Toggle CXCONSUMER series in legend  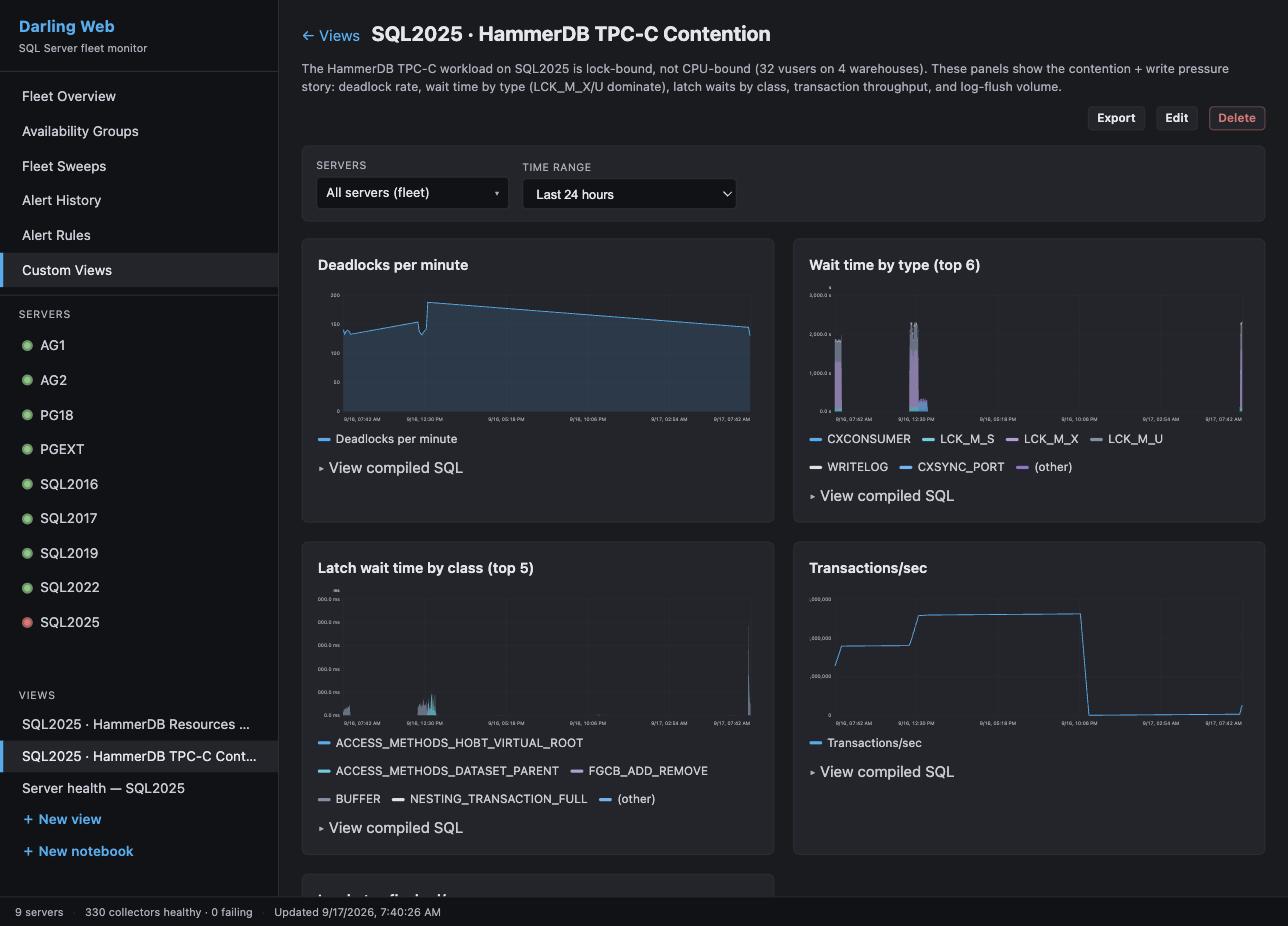(860, 439)
